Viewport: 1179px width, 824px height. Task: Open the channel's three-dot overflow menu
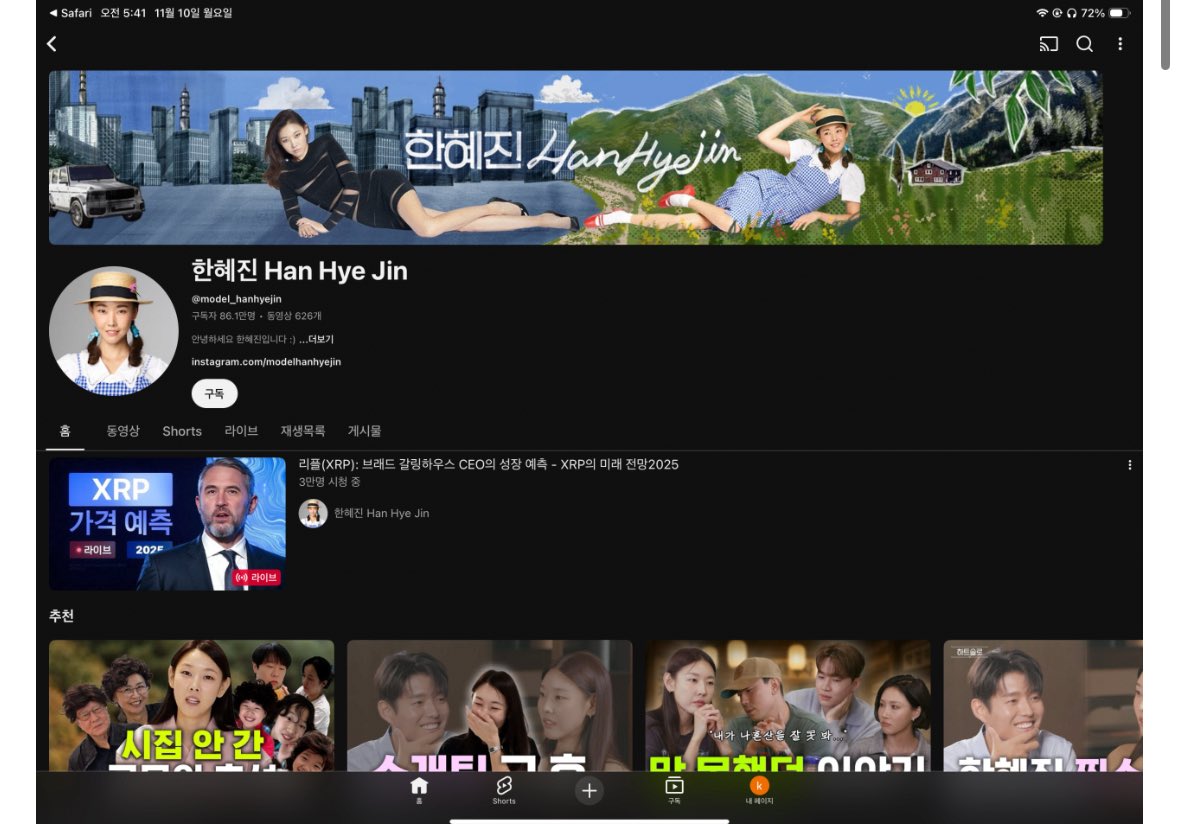click(1120, 44)
